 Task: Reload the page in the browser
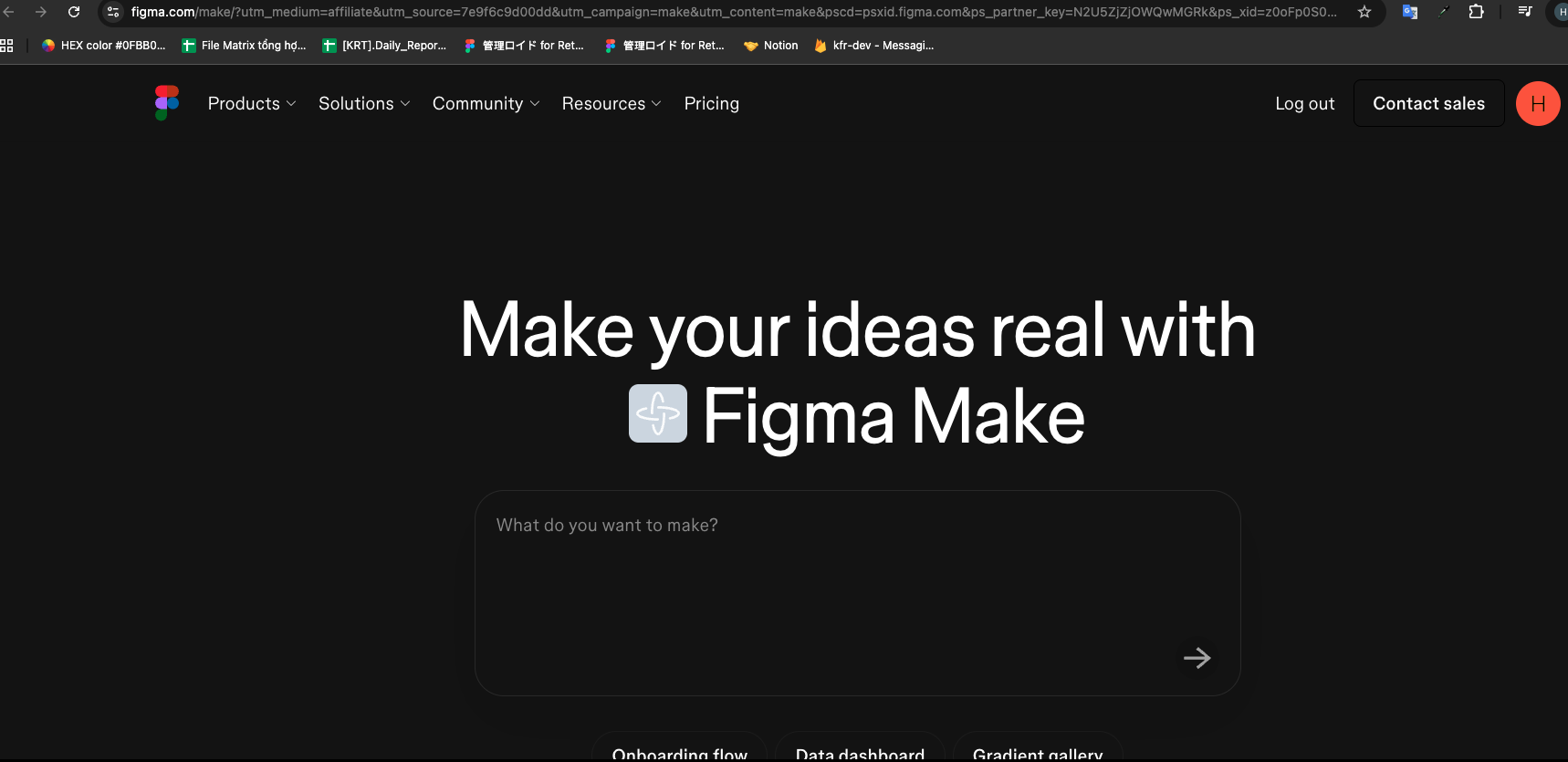[x=74, y=12]
